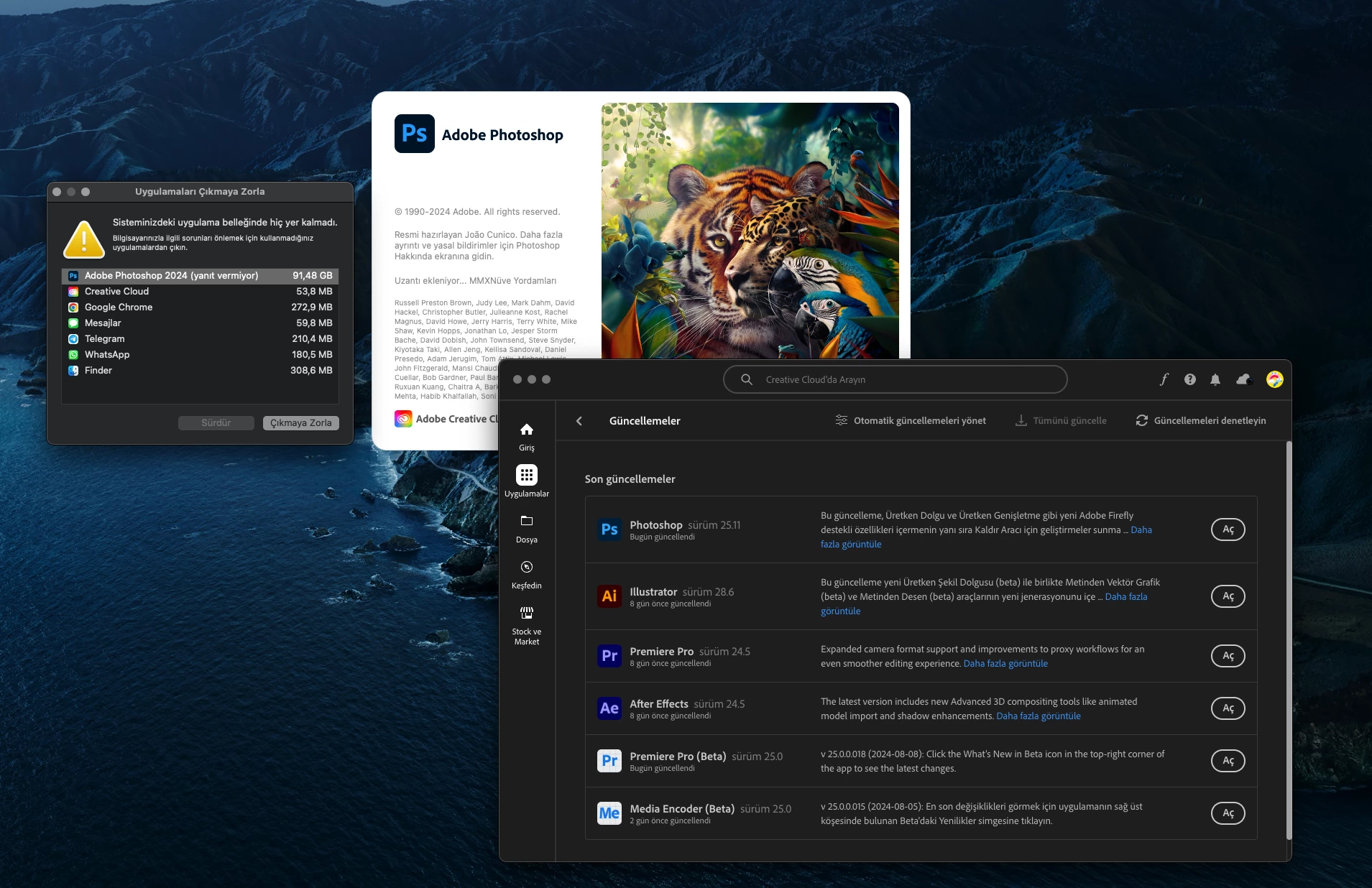
Task: Click the dimmed Sürdür button
Action: 216,423
